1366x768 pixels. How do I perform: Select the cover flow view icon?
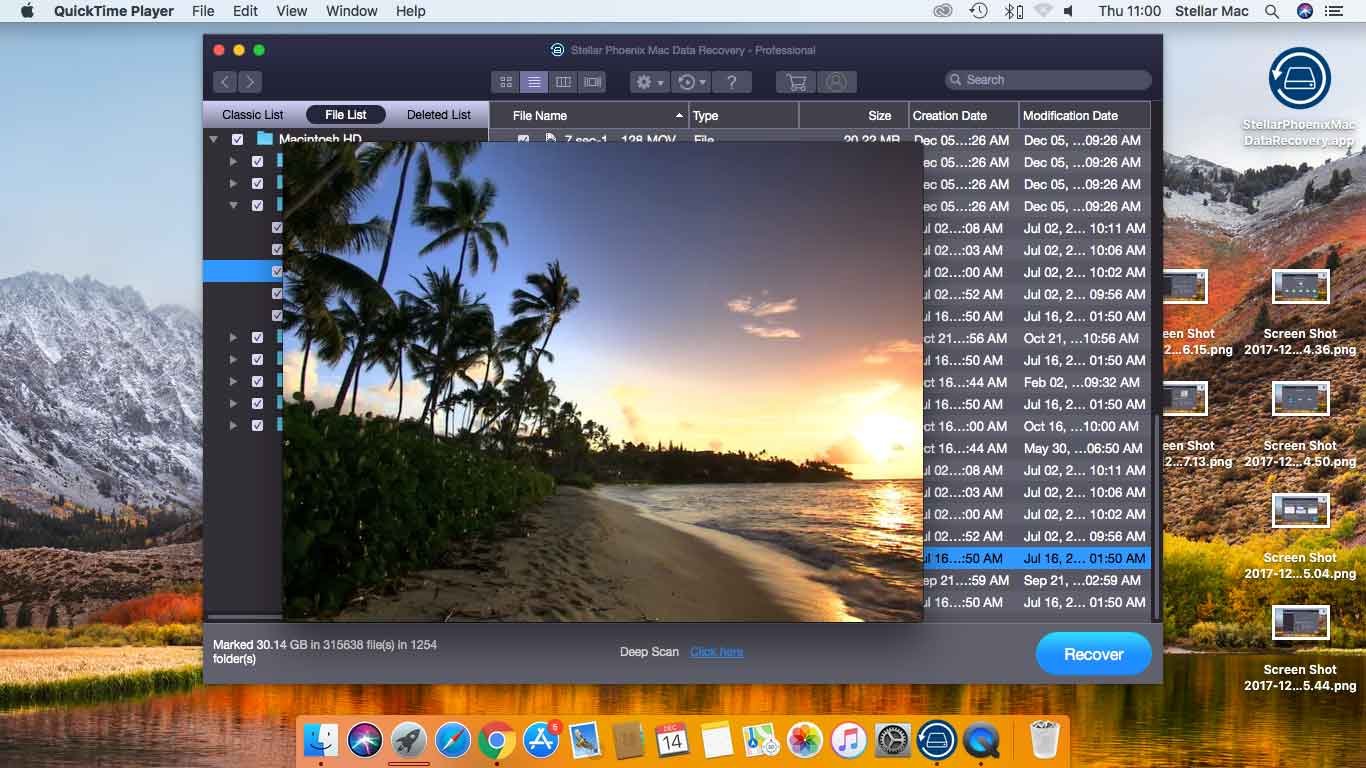[592, 82]
